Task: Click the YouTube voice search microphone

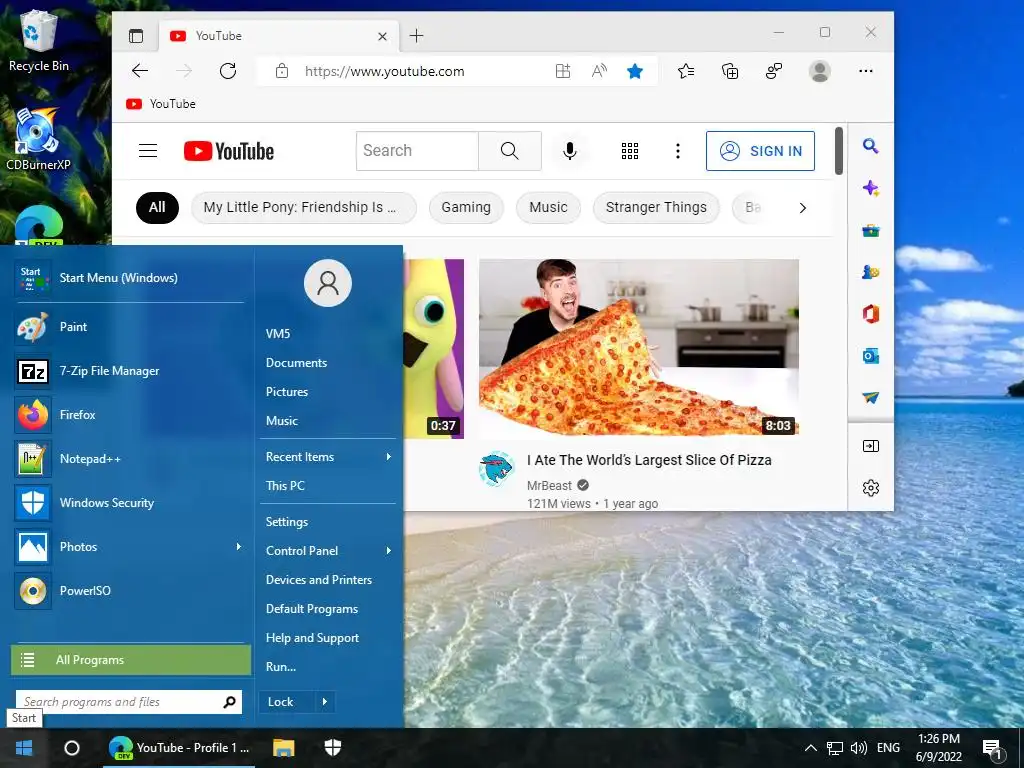Action: click(569, 151)
